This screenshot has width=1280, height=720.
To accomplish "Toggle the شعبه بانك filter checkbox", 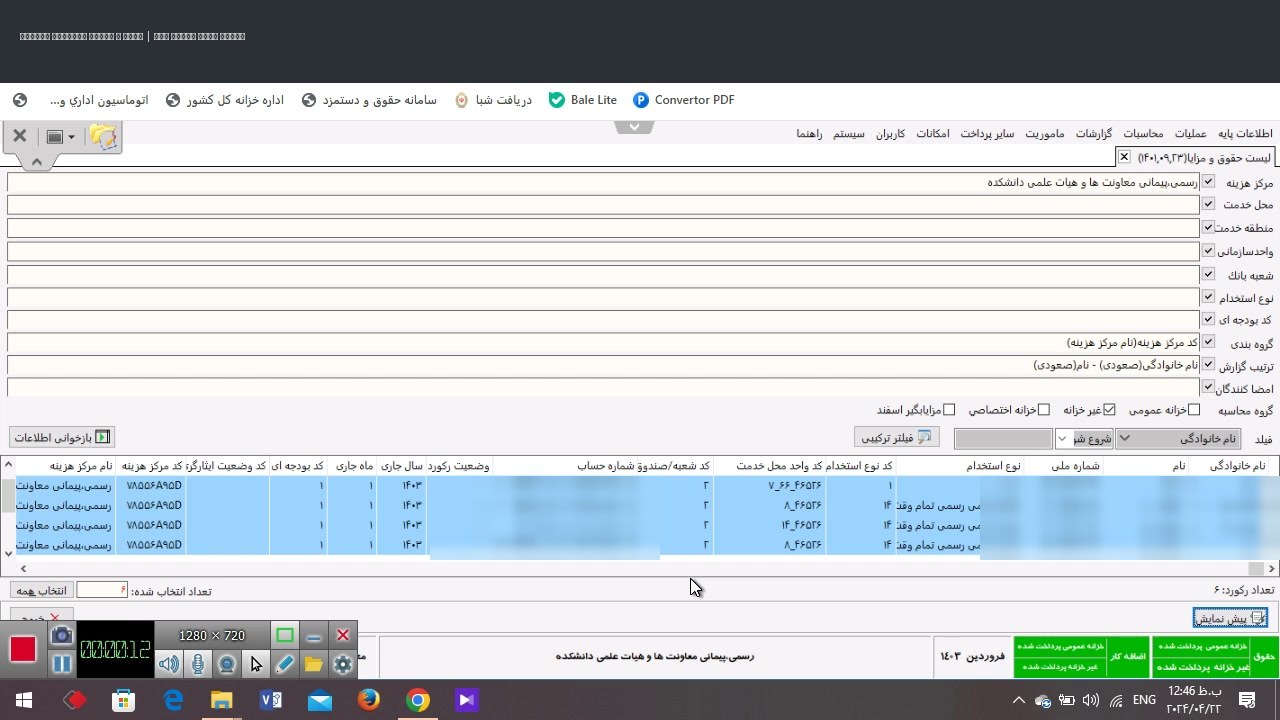I will point(1209,274).
